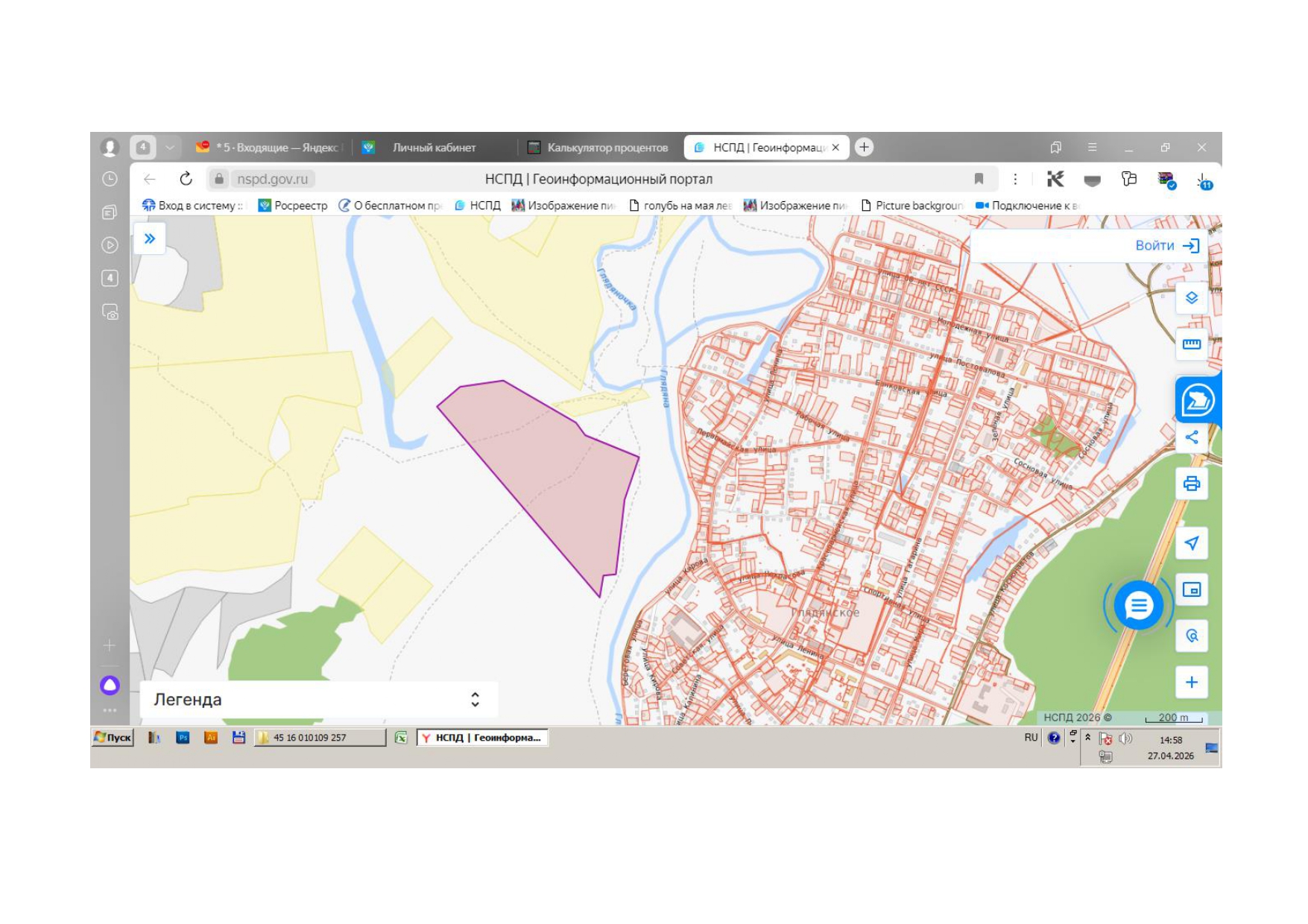1308x924 pixels.
Task: Open the overview minimap icon
Action: tap(1191, 589)
